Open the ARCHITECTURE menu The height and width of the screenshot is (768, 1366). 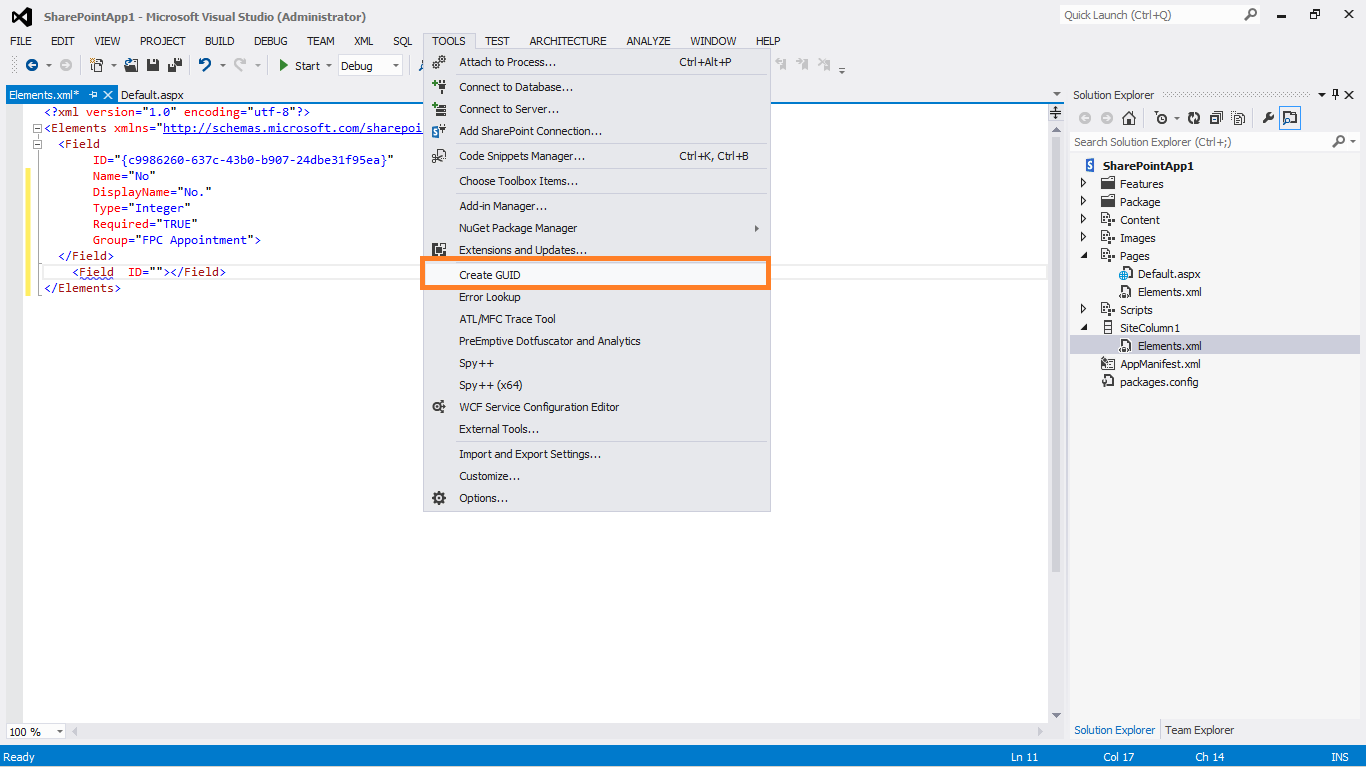568,41
